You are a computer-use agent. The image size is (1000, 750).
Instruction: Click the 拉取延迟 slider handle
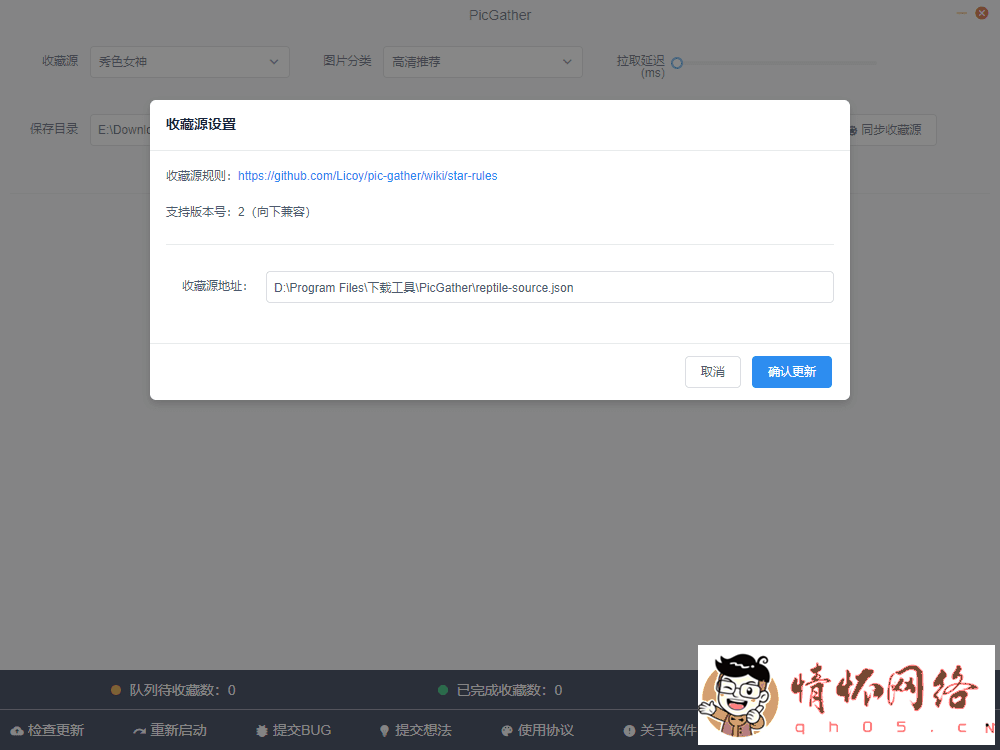[x=677, y=63]
